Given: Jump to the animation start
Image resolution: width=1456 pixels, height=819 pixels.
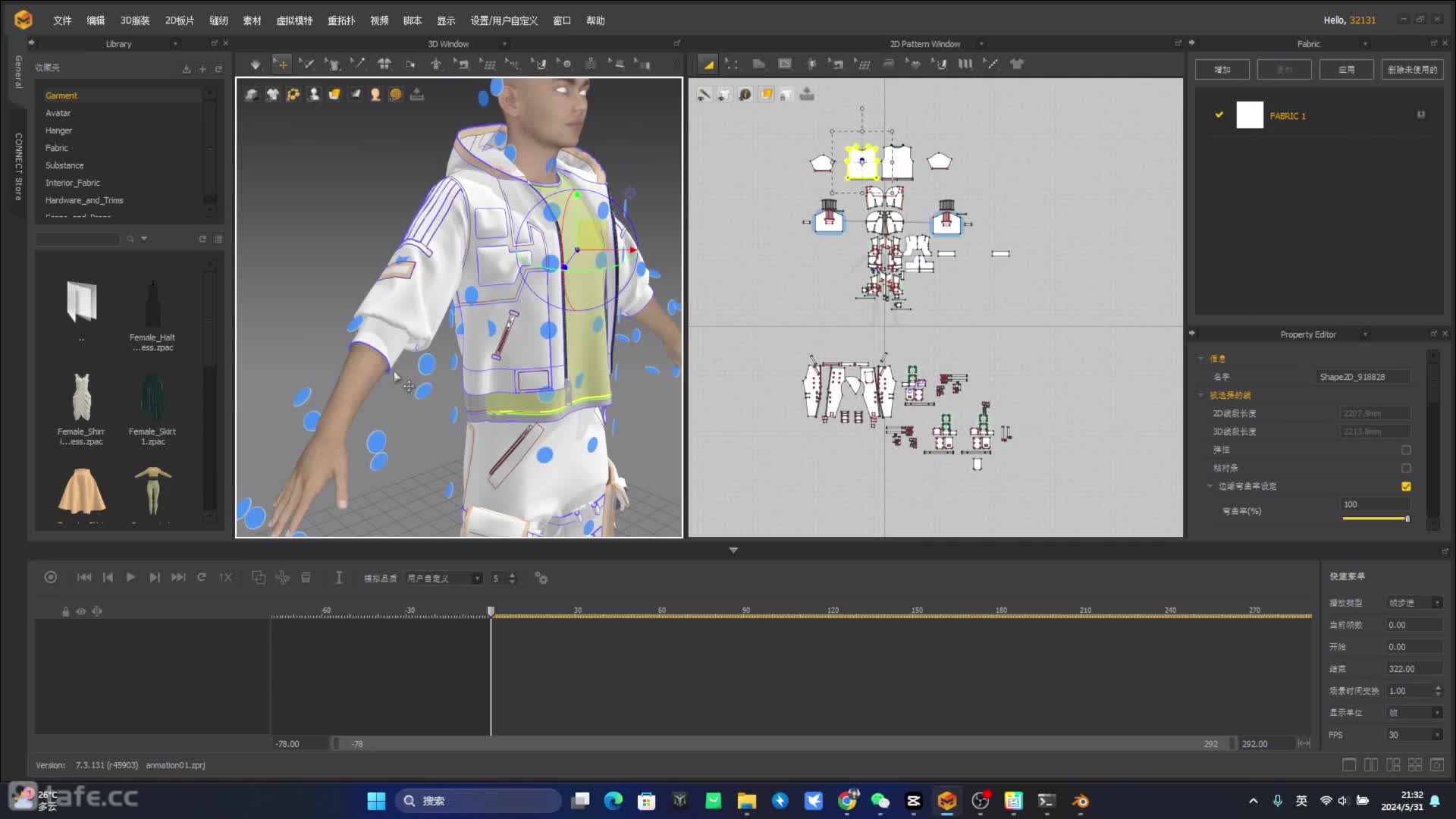Looking at the screenshot, I should 84,578.
